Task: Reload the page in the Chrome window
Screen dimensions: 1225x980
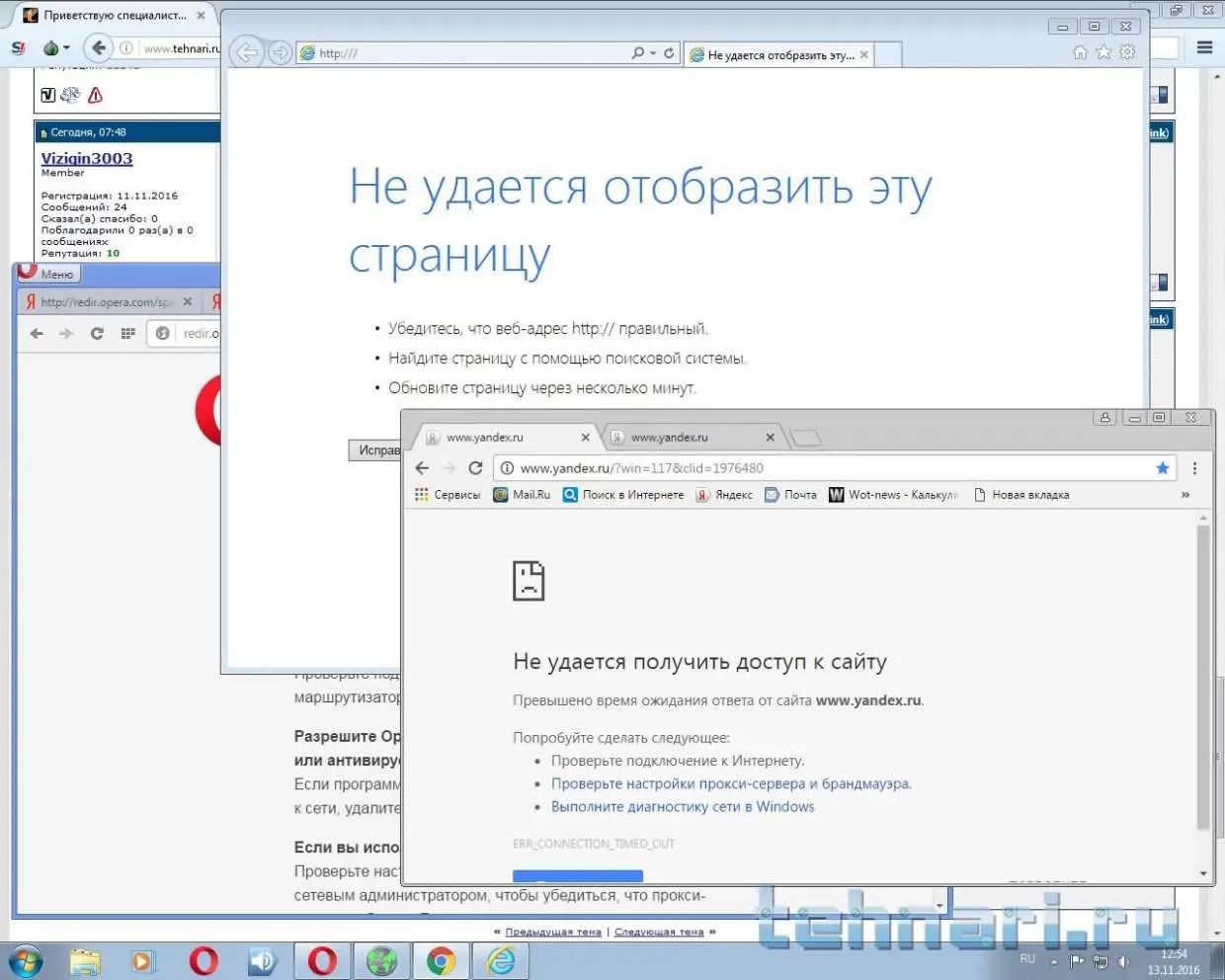Action: point(475,468)
